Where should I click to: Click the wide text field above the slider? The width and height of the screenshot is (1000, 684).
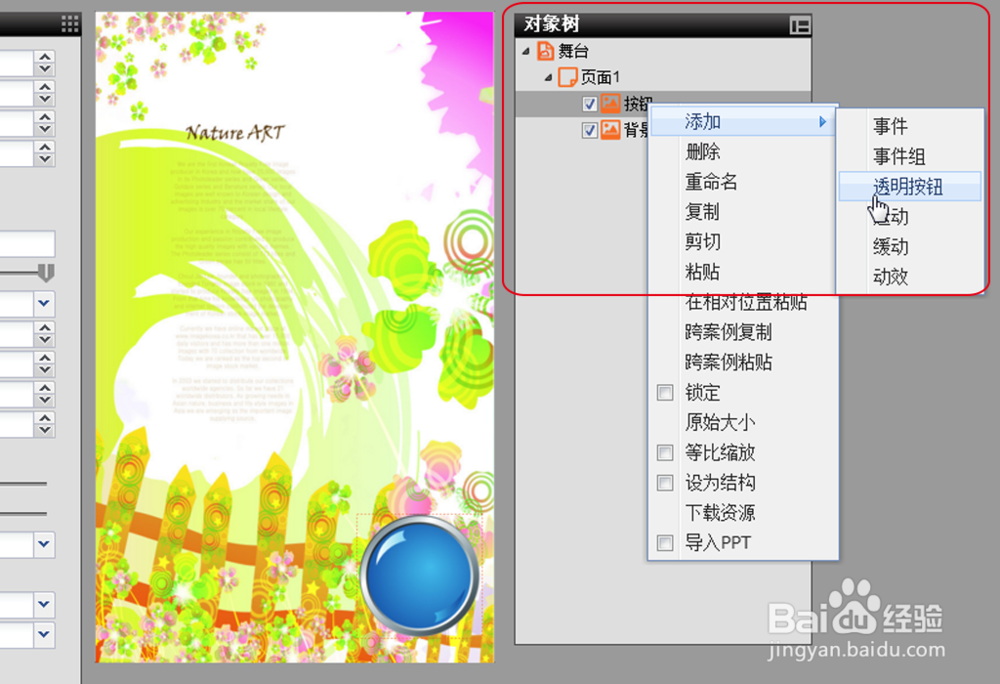pyautogui.click(x=27, y=244)
